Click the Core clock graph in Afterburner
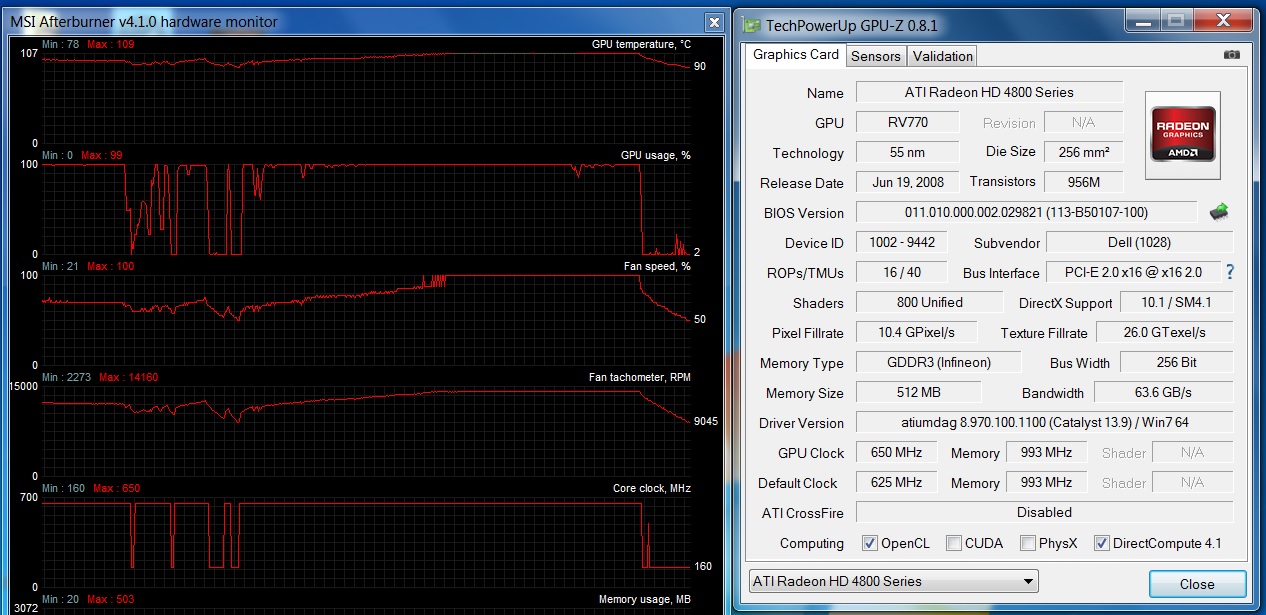 tap(366, 542)
